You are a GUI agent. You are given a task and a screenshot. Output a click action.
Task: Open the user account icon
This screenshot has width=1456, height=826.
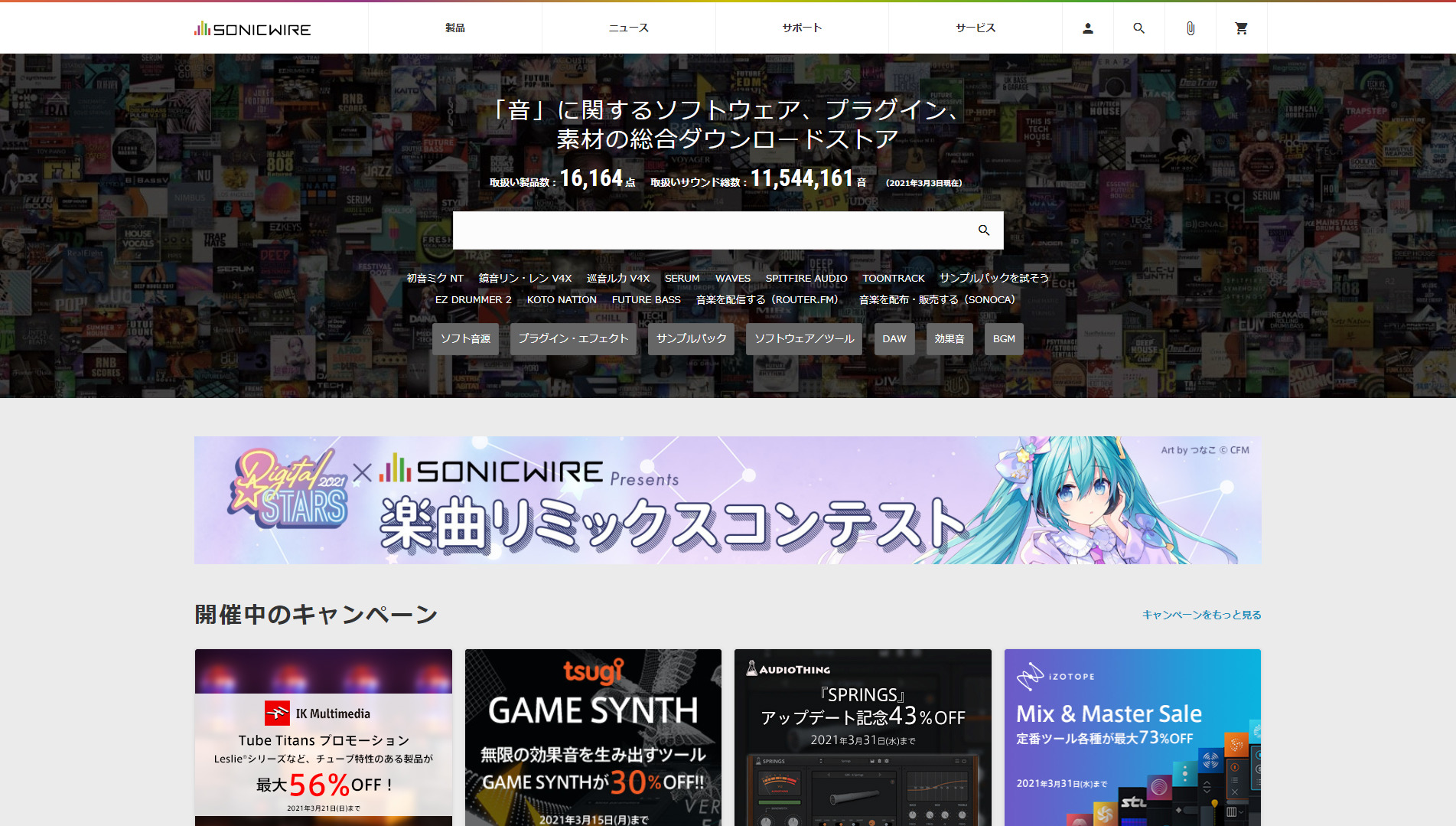pos(1087,28)
